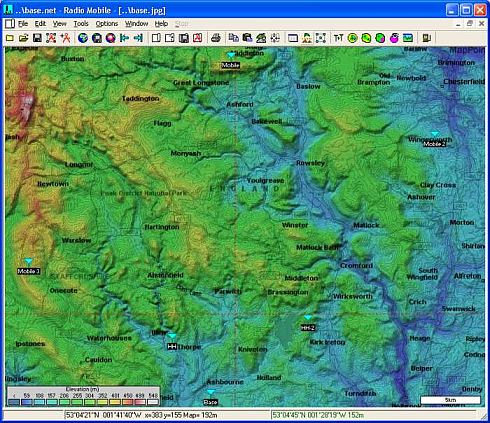Open the save picture disk icon
The height and width of the screenshot is (423, 490).
click(184, 38)
